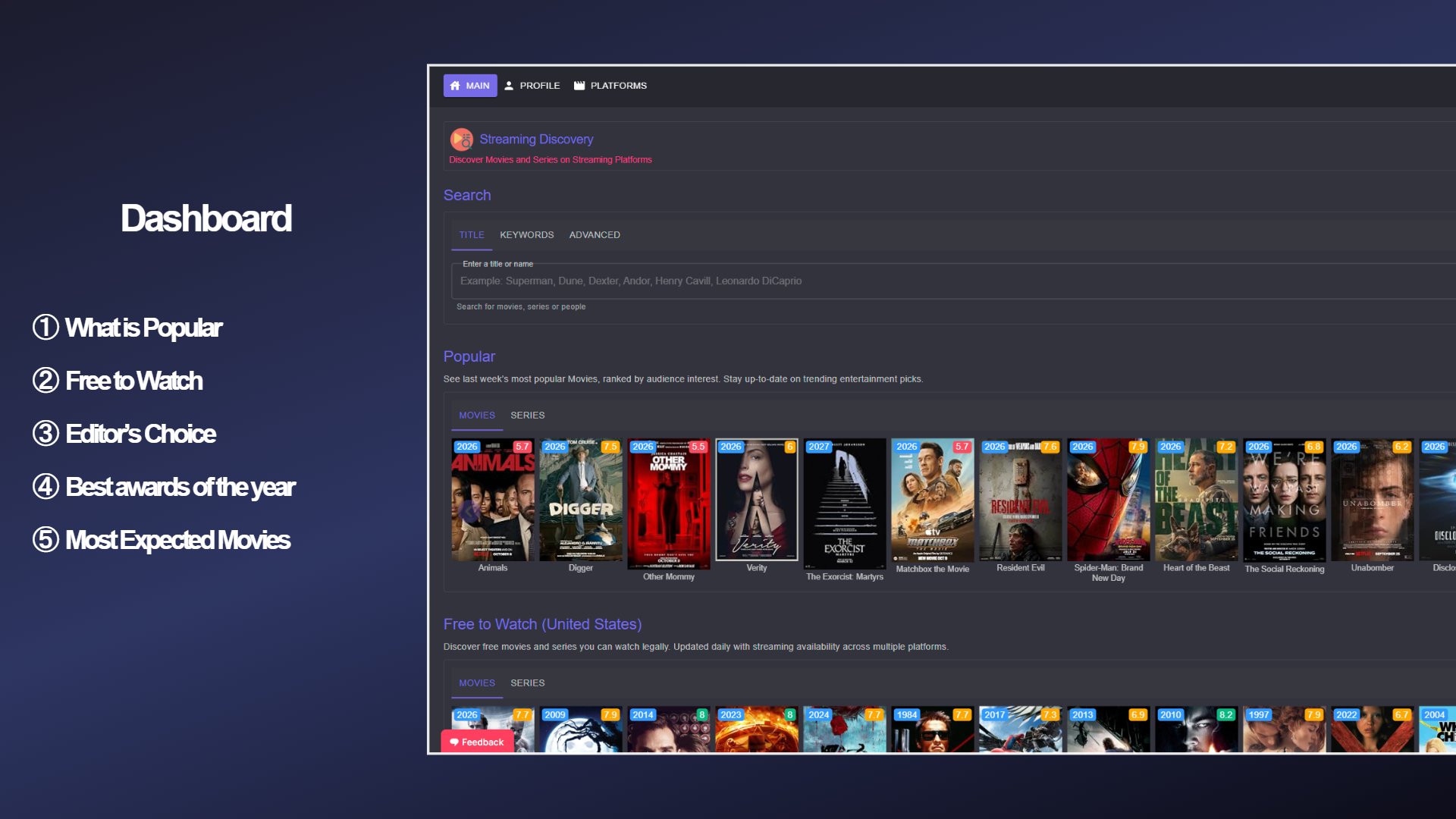Open the 2023 free movie poster
The height and width of the screenshot is (819, 1456).
coord(757,730)
